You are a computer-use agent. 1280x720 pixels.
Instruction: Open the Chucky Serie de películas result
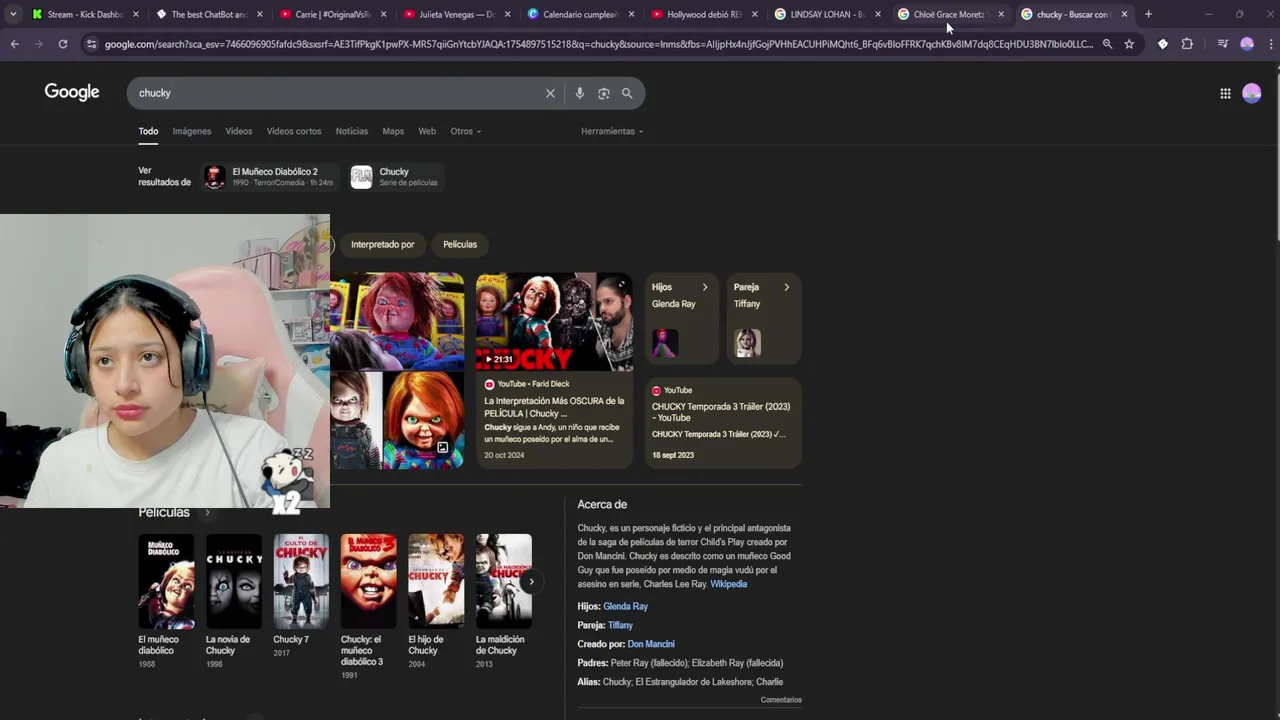click(395, 177)
